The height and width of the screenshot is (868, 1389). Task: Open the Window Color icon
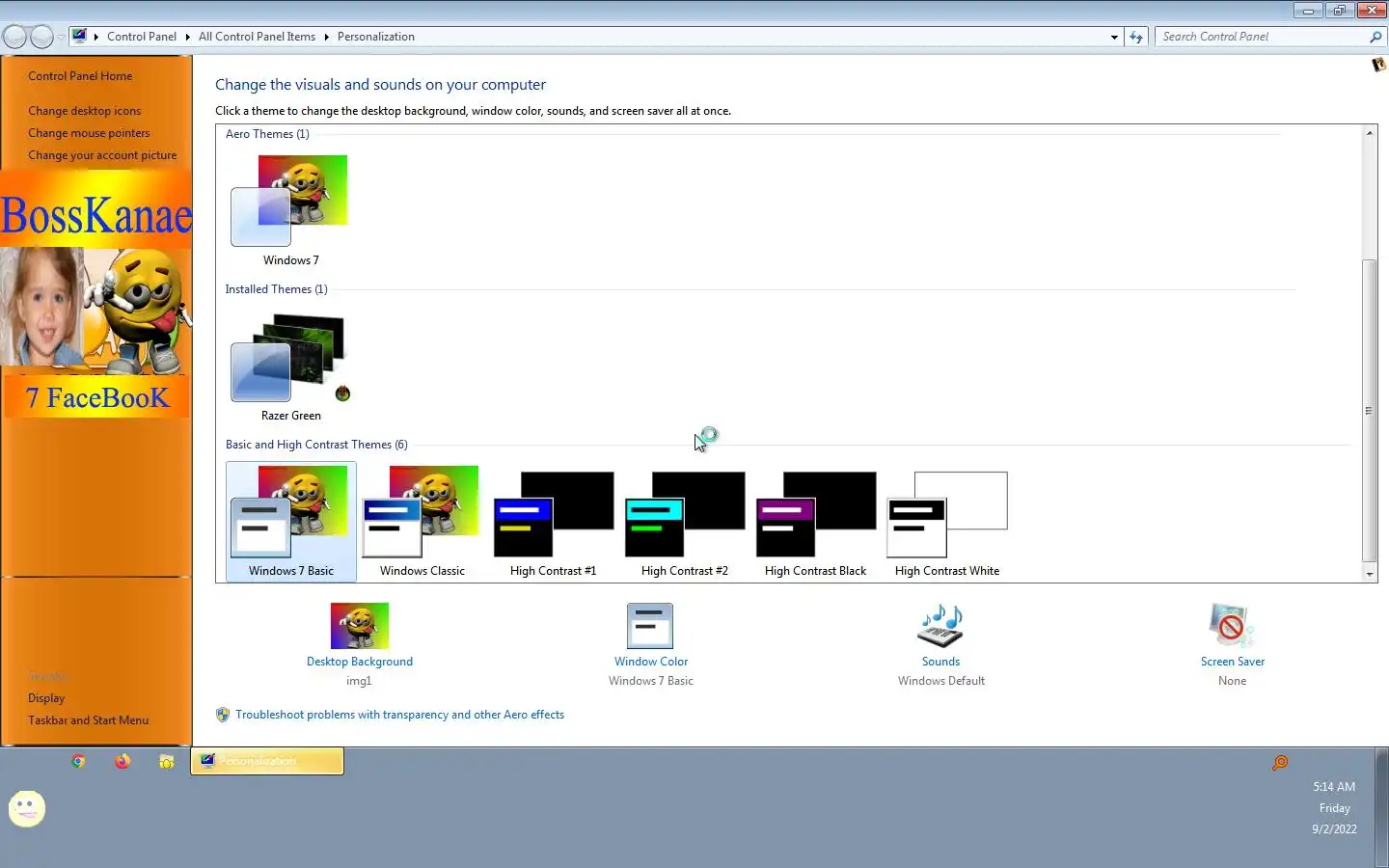pyautogui.click(x=650, y=626)
